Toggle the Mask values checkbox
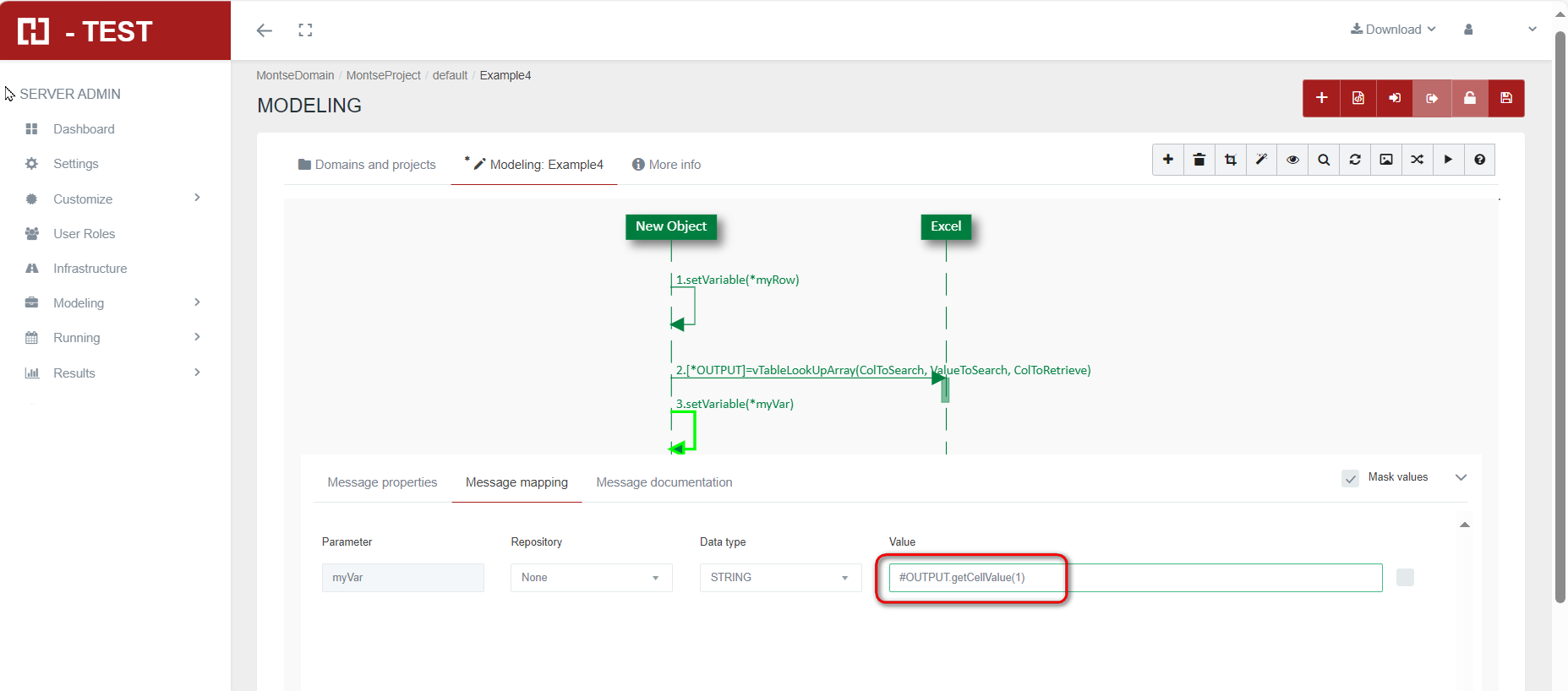1568x691 pixels. coord(1350,478)
